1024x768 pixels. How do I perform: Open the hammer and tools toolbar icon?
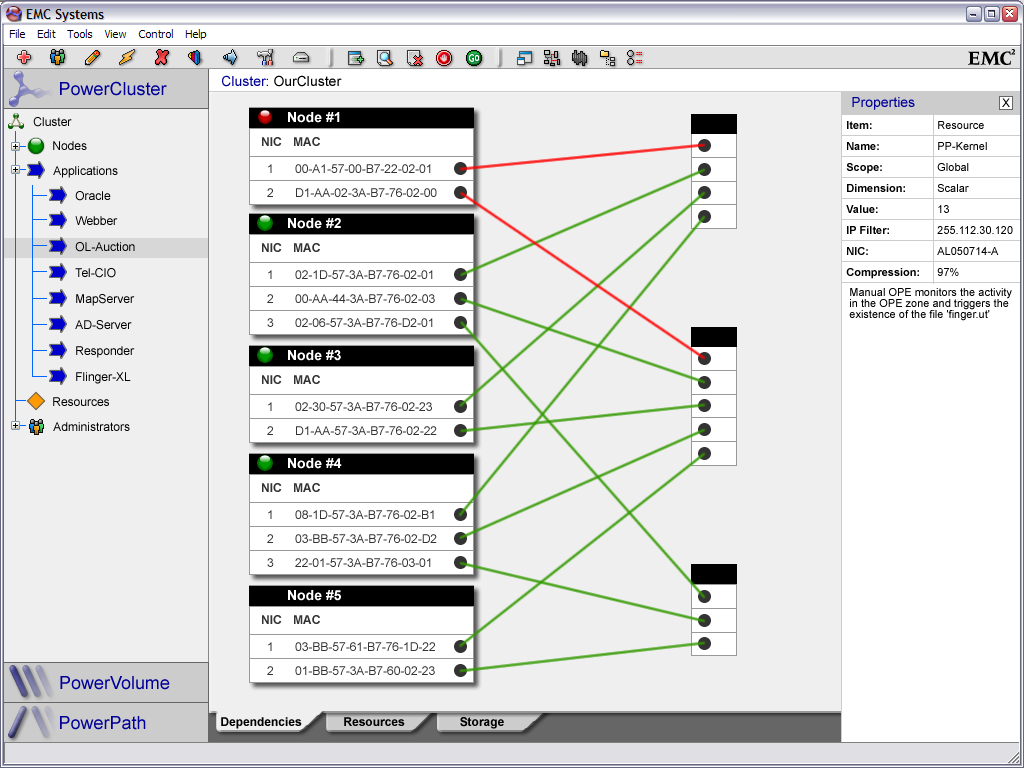(265, 57)
